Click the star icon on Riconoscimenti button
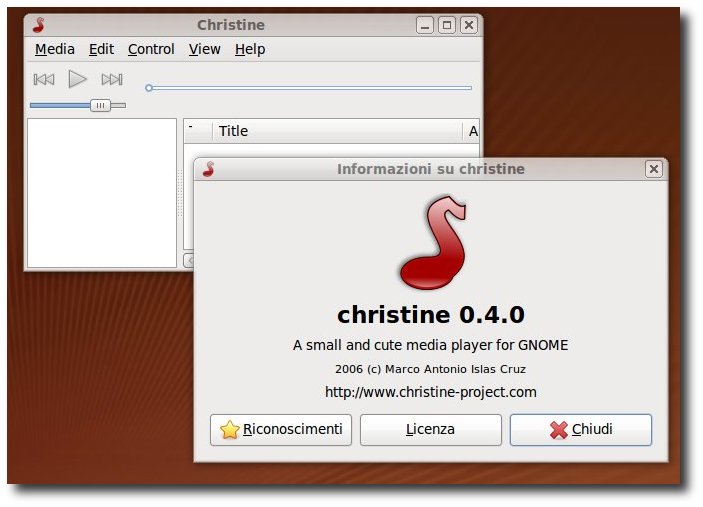 [x=230, y=429]
